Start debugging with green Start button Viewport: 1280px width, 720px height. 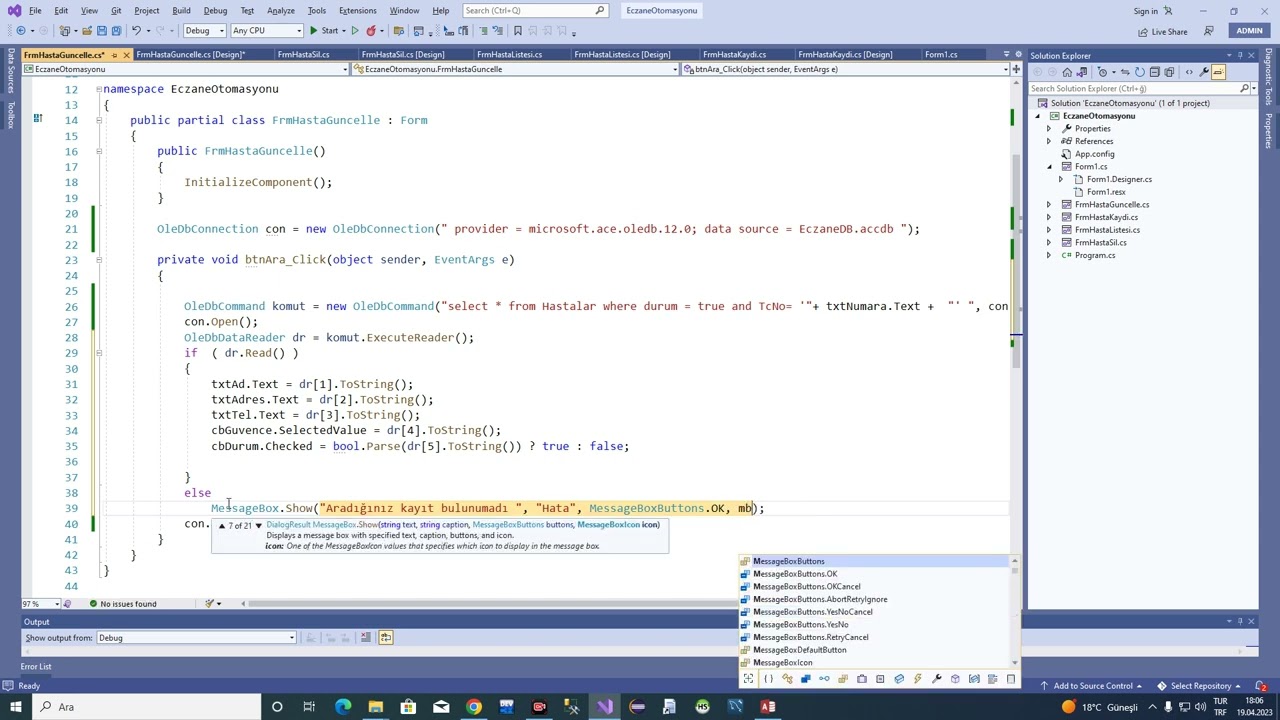click(324, 31)
